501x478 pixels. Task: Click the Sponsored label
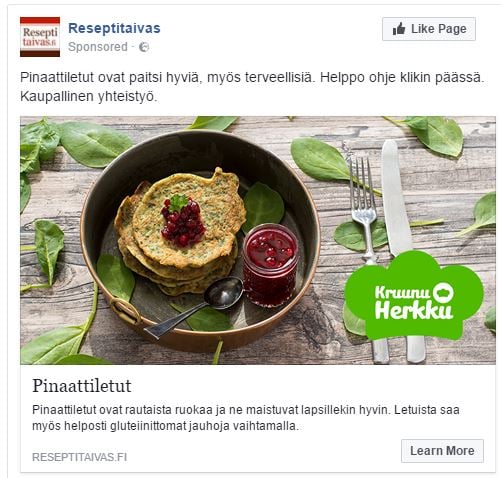[x=98, y=47]
